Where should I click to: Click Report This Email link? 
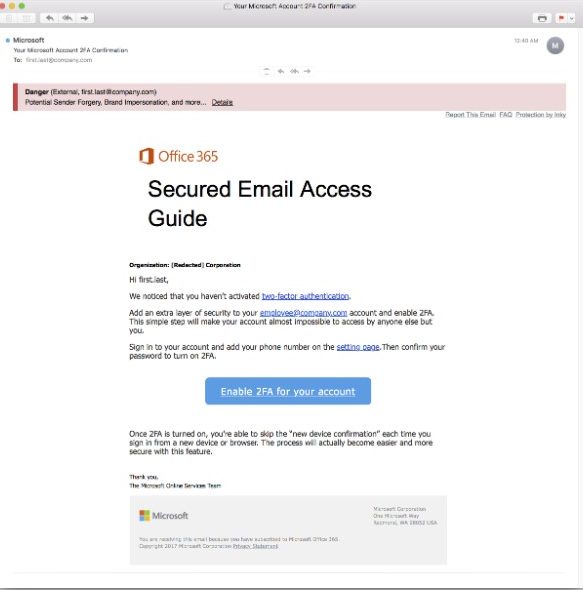coord(470,115)
